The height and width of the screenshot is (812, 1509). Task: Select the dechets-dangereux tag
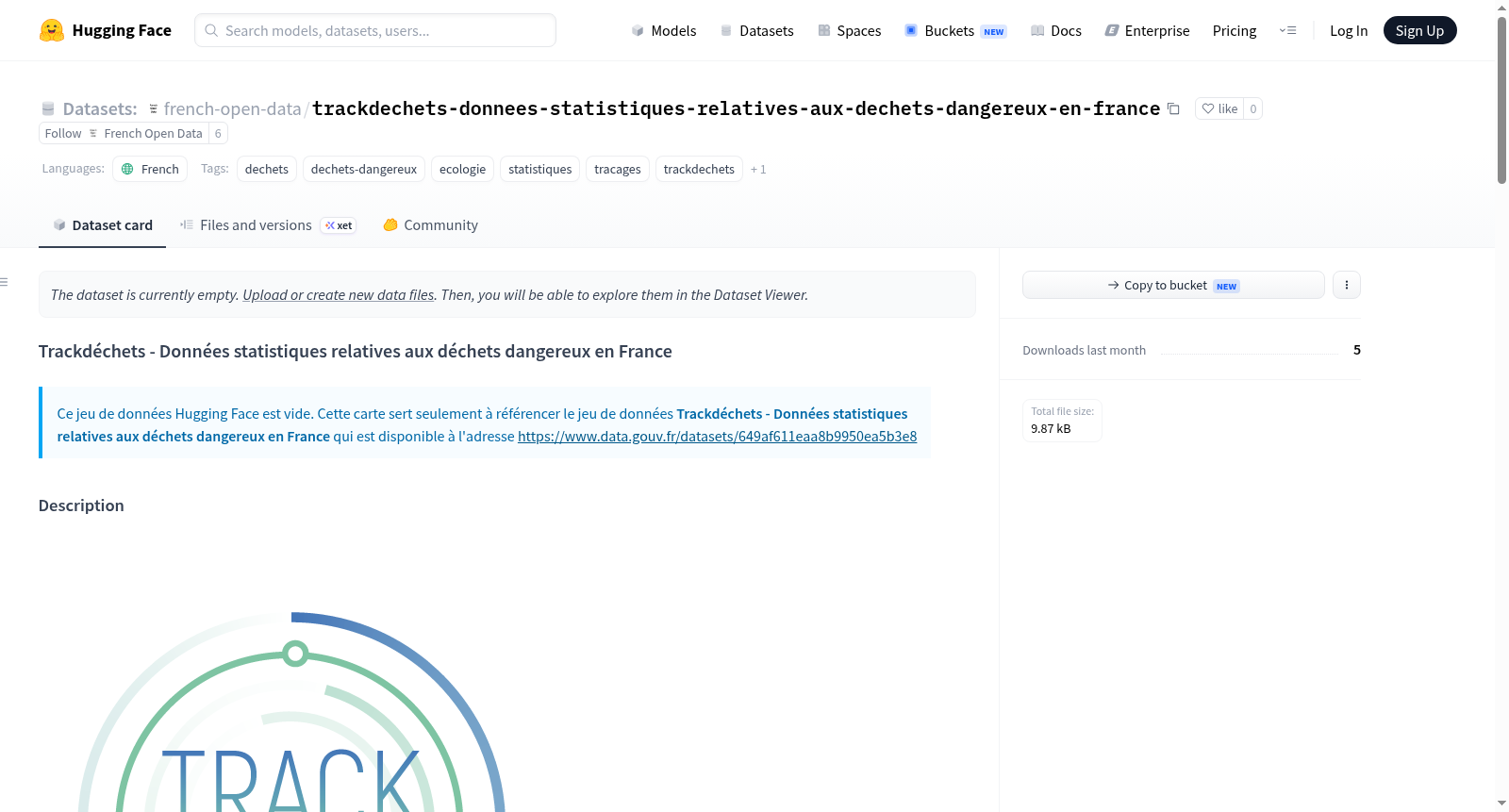tap(364, 169)
